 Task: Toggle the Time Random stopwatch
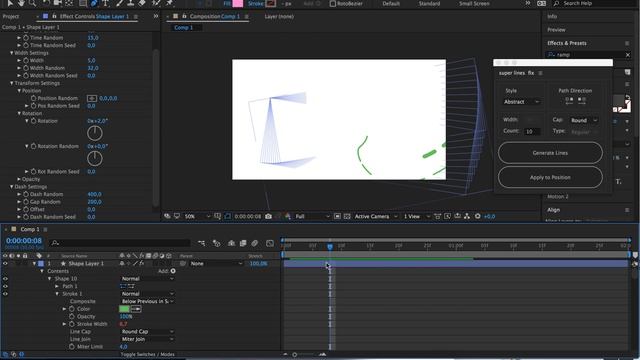(x=26, y=38)
